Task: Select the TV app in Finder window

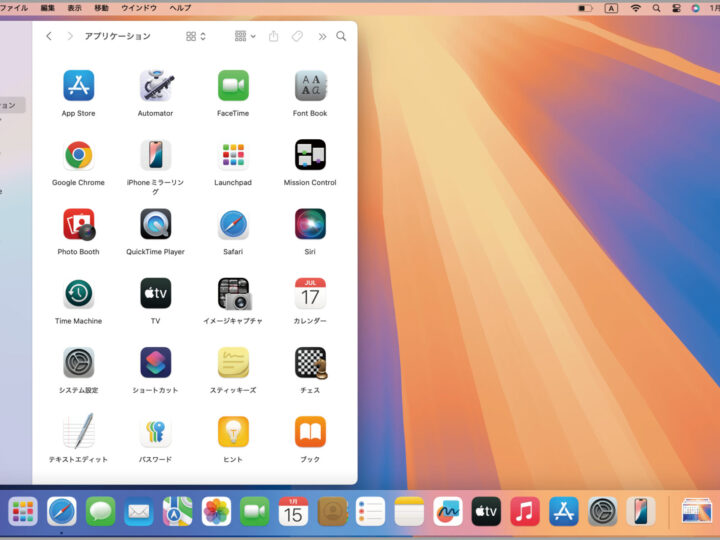Action: 156,293
